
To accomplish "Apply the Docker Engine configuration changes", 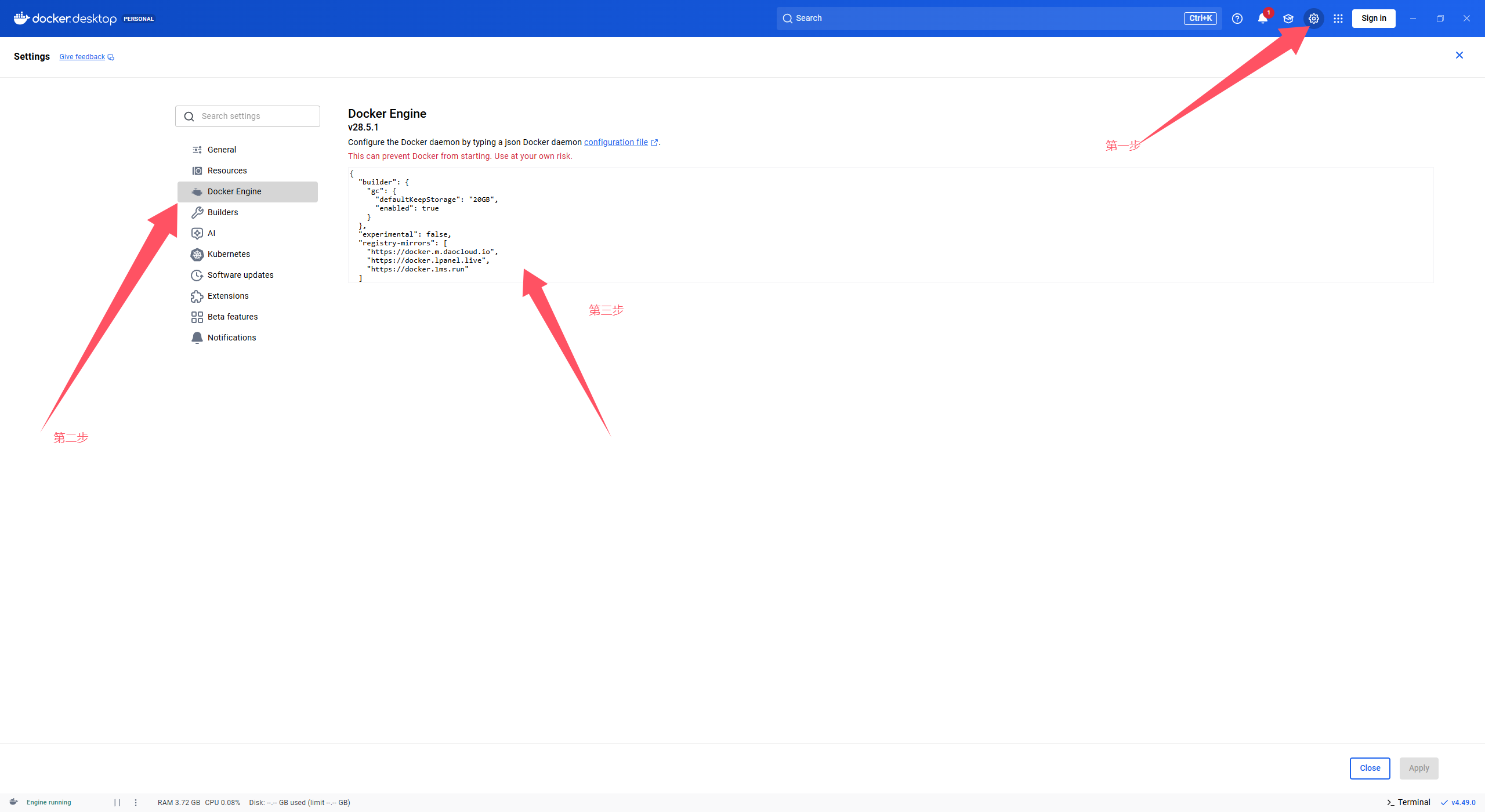I will coord(1419,767).
